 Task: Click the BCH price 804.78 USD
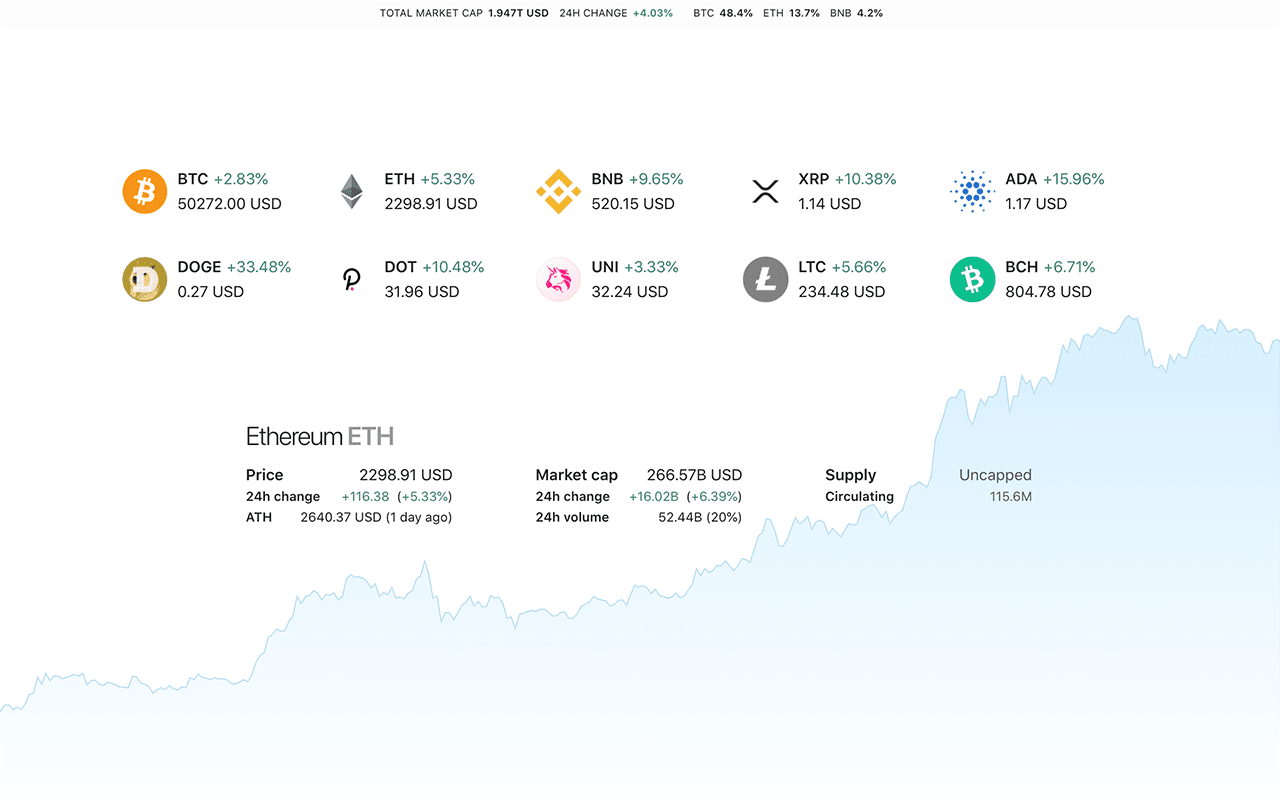tap(1048, 291)
